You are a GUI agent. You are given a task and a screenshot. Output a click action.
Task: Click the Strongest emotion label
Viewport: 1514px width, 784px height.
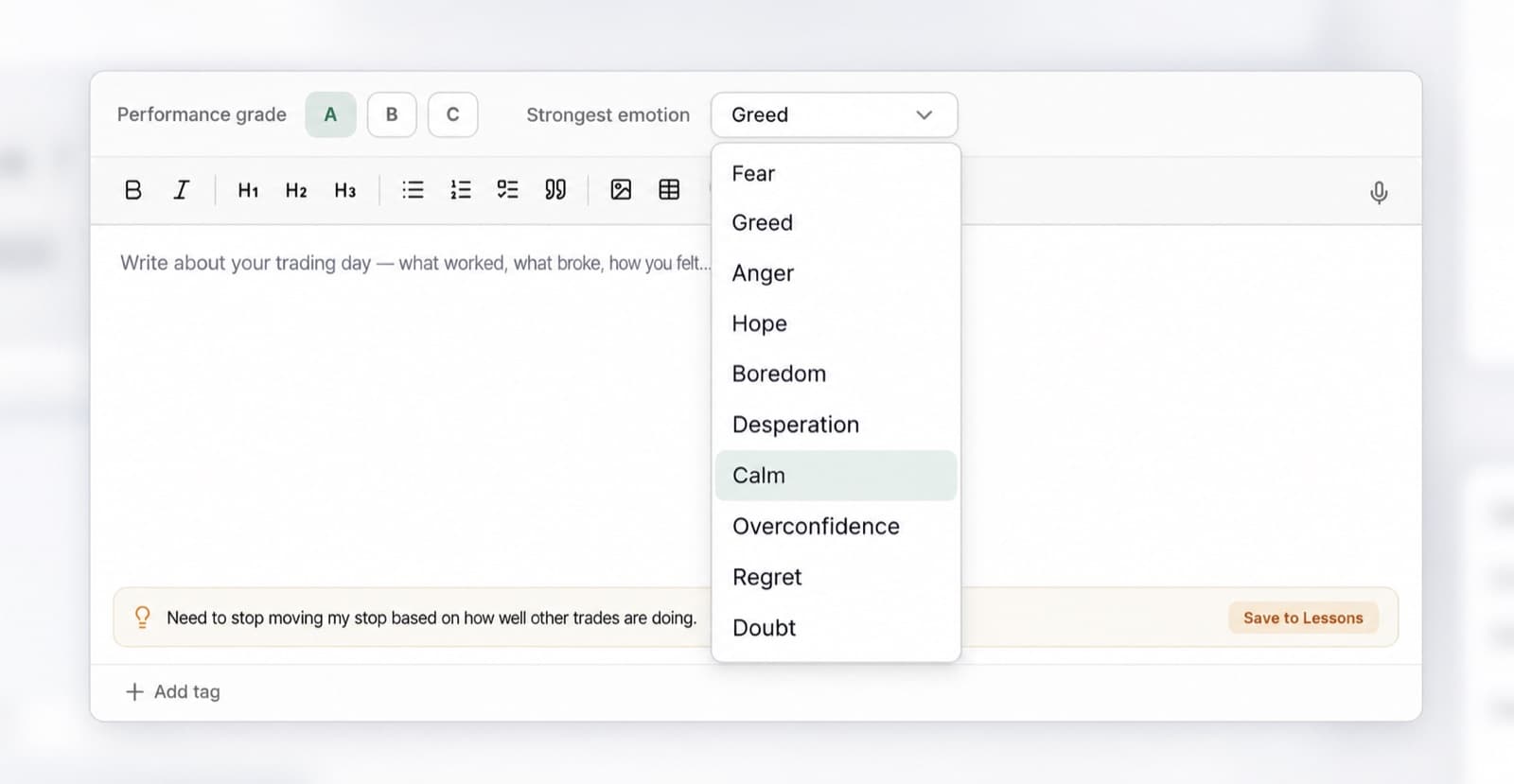coord(607,114)
